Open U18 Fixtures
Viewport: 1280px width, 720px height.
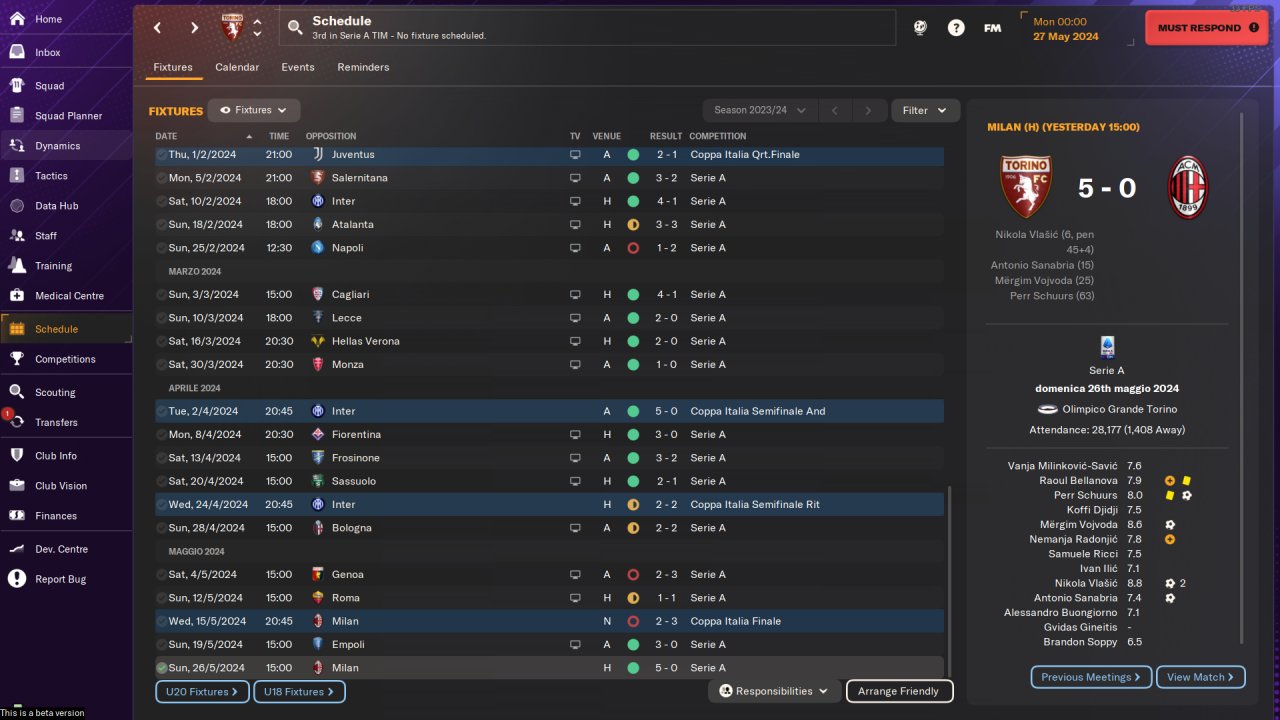pos(299,691)
